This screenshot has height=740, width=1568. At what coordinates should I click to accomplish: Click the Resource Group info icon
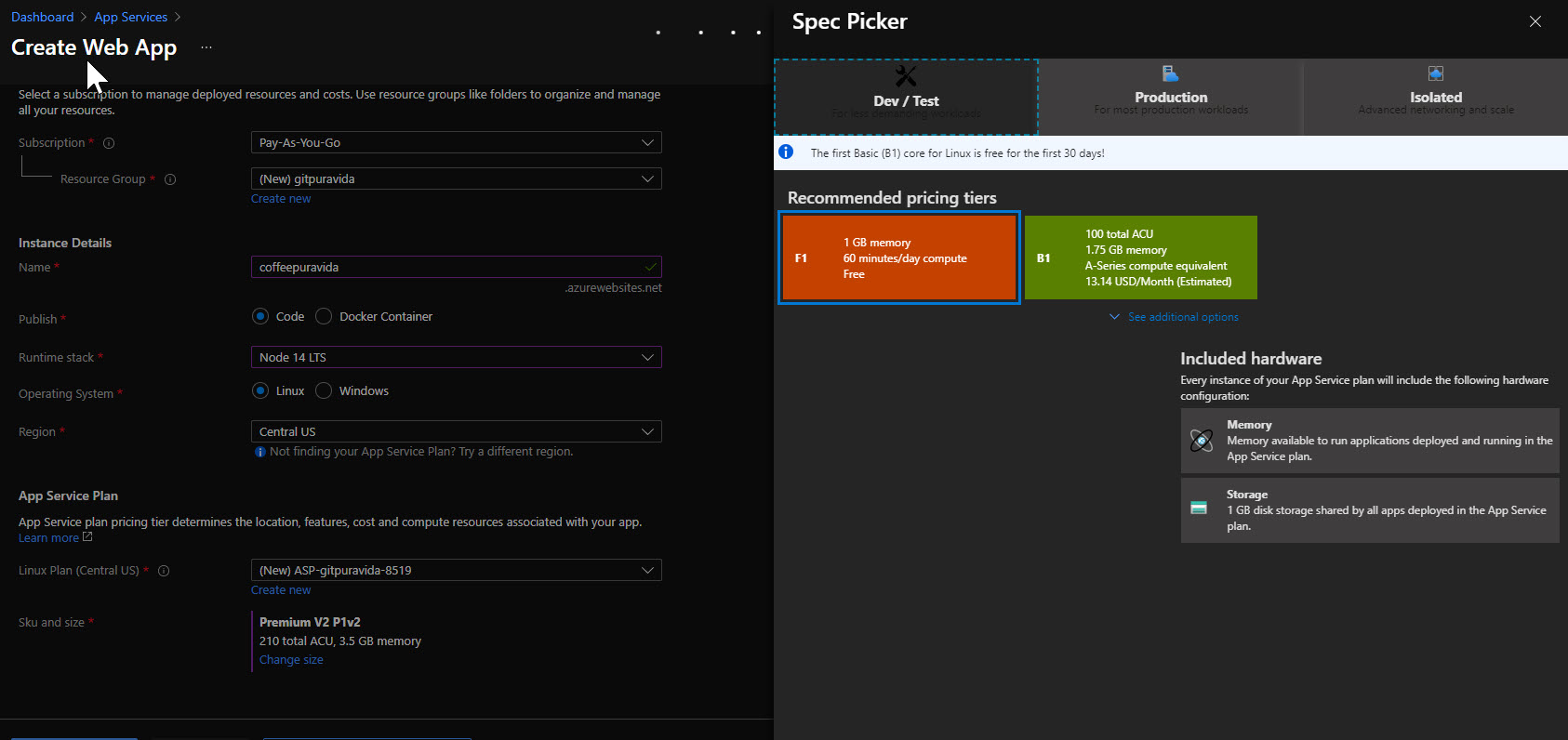170,179
